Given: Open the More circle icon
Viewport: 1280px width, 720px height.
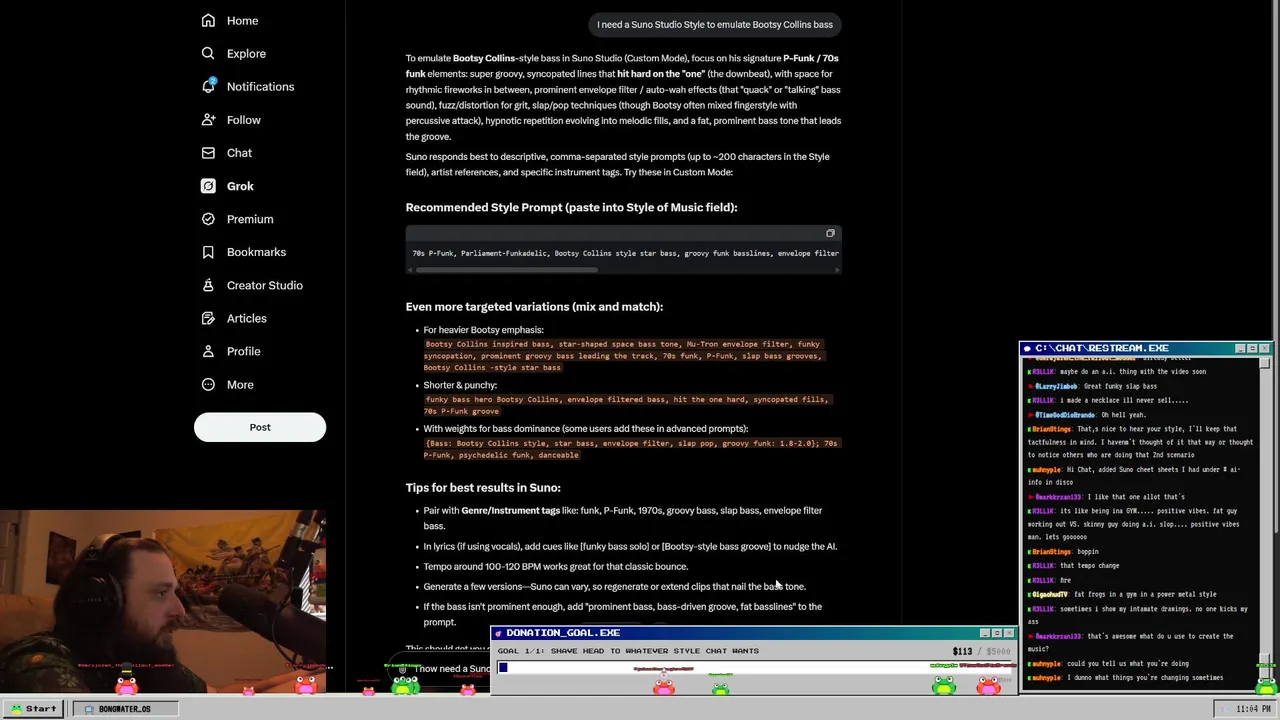Looking at the screenshot, I should point(208,384).
